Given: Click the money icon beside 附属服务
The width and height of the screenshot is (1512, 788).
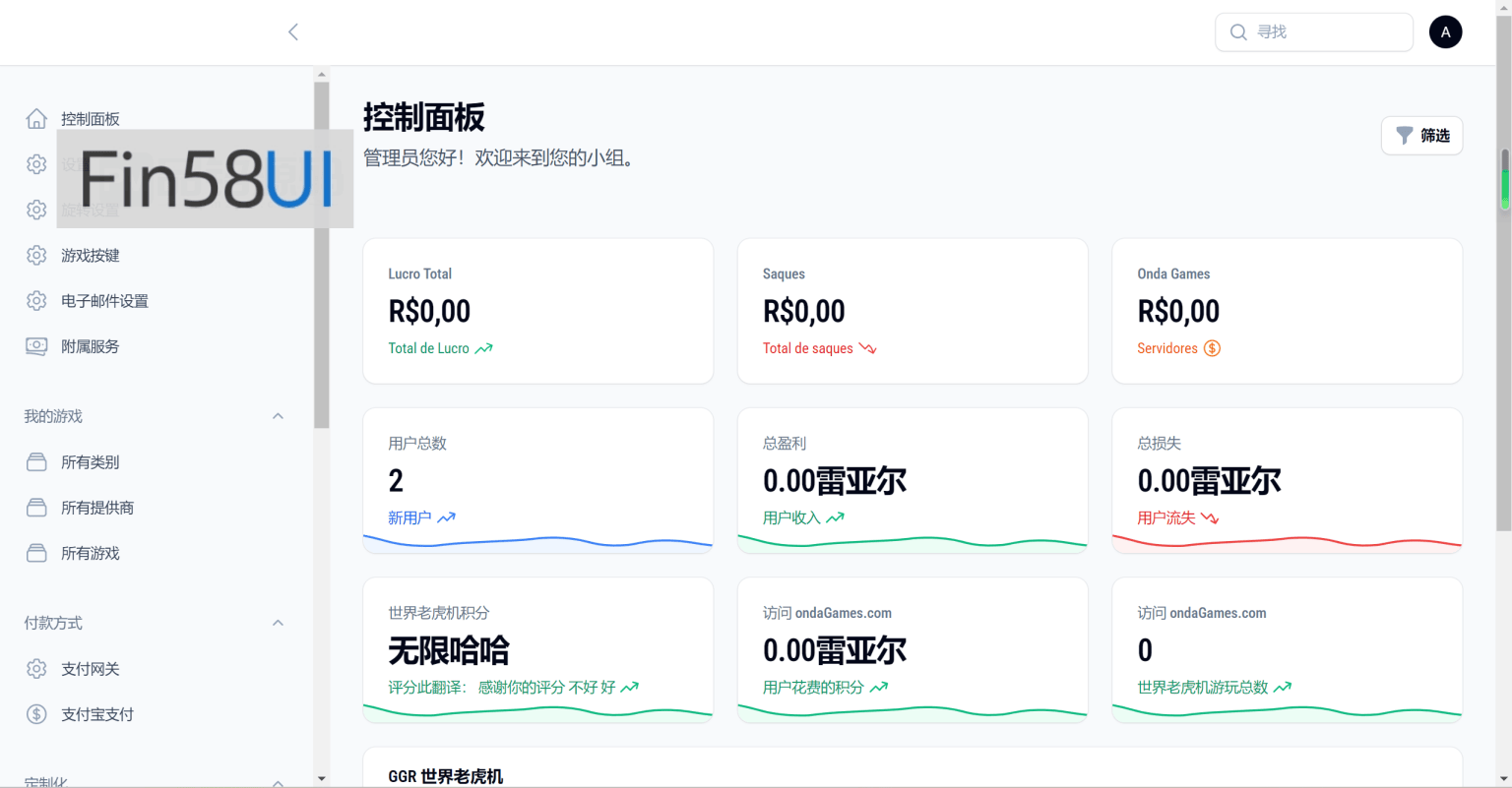Looking at the screenshot, I should click(36, 346).
